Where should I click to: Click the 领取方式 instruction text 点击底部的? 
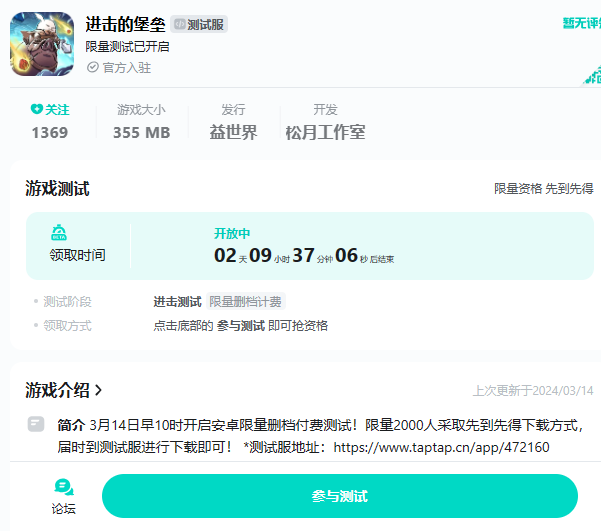tap(183, 326)
